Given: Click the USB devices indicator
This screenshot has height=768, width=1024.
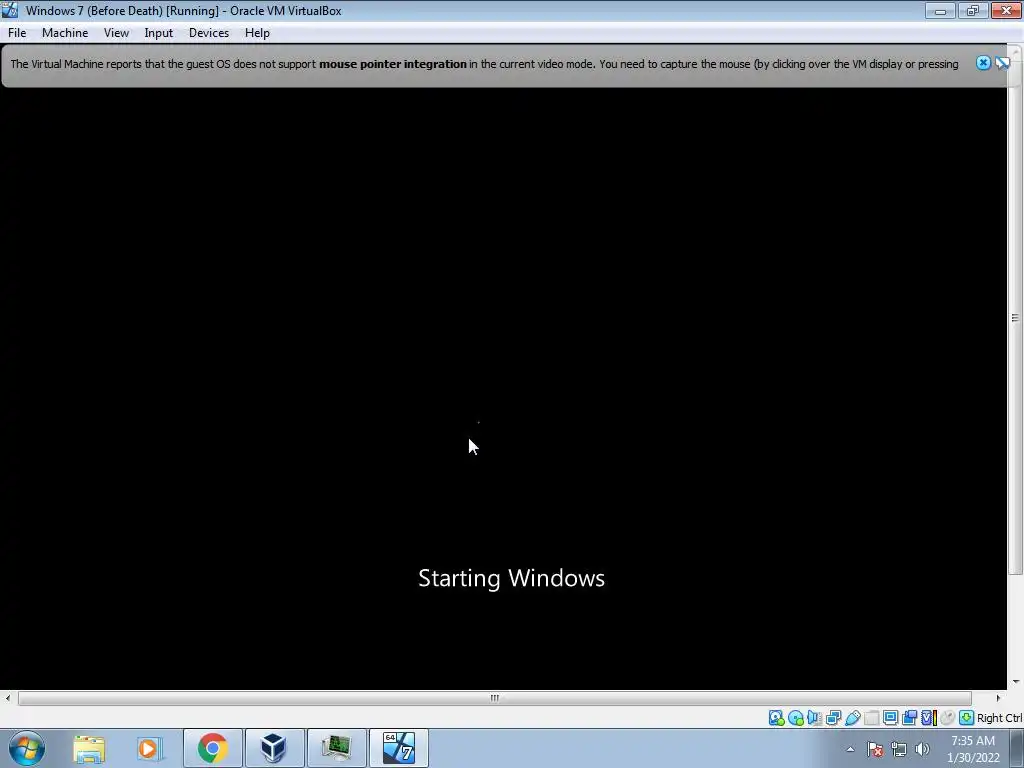Looking at the screenshot, I should point(852,718).
